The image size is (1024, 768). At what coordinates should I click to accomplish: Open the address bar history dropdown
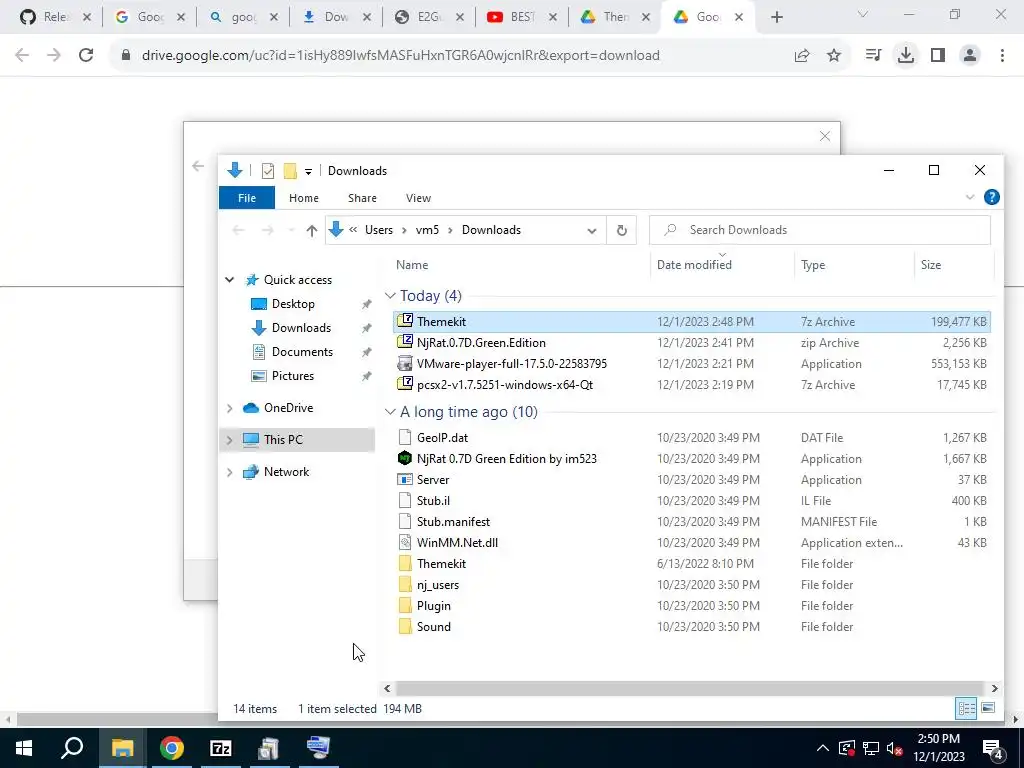pyautogui.click(x=592, y=230)
